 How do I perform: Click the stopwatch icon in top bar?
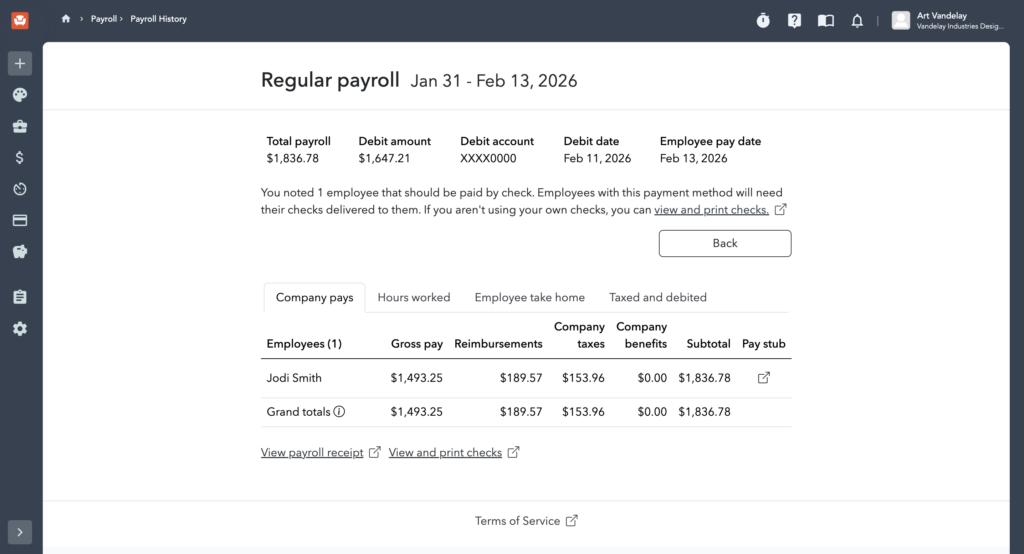(763, 20)
